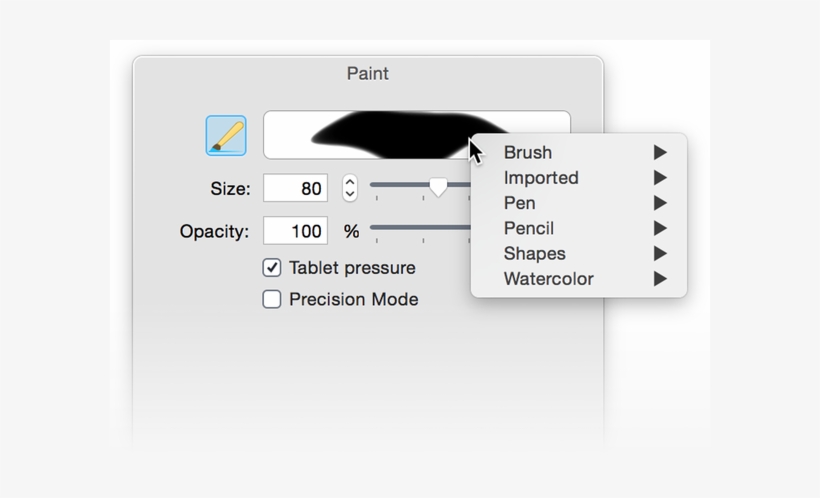Click the Opacity input field
This screenshot has height=498, width=820.
295,231
